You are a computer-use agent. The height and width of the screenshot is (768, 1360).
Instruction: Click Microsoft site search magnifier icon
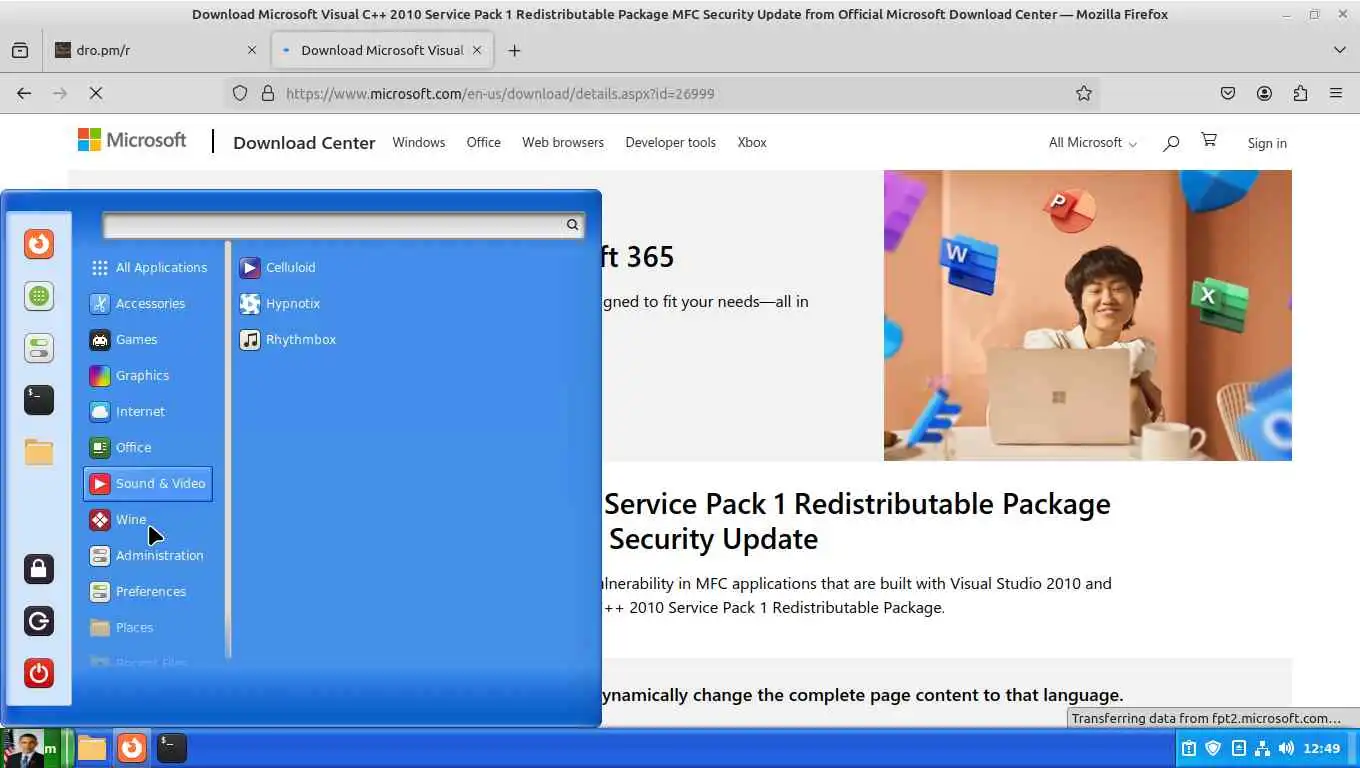tap(1171, 143)
